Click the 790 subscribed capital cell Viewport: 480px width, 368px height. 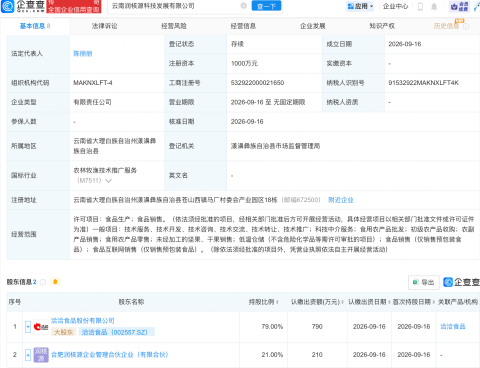(317, 327)
